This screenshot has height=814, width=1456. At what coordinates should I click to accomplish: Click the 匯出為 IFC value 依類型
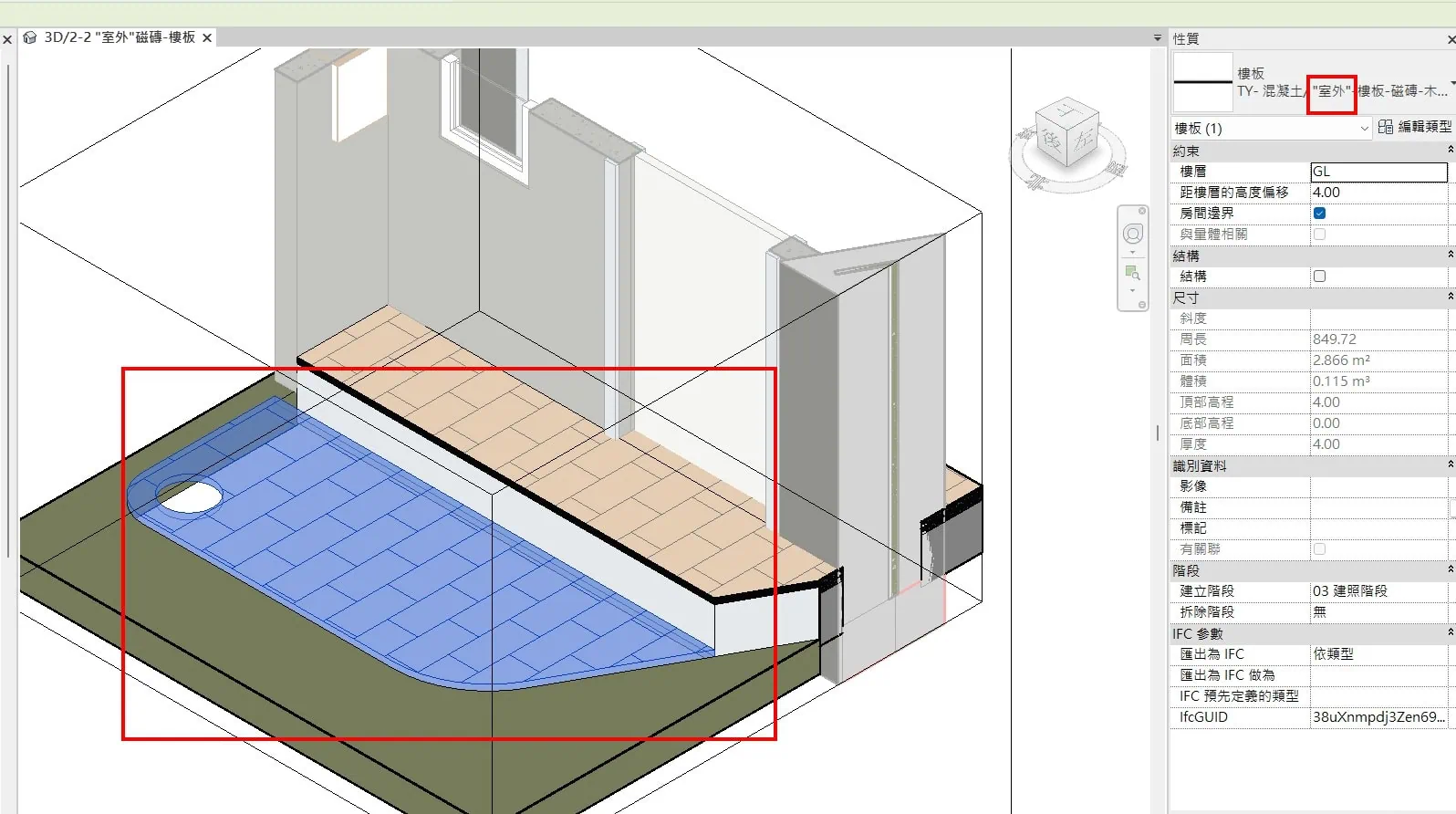click(1378, 654)
